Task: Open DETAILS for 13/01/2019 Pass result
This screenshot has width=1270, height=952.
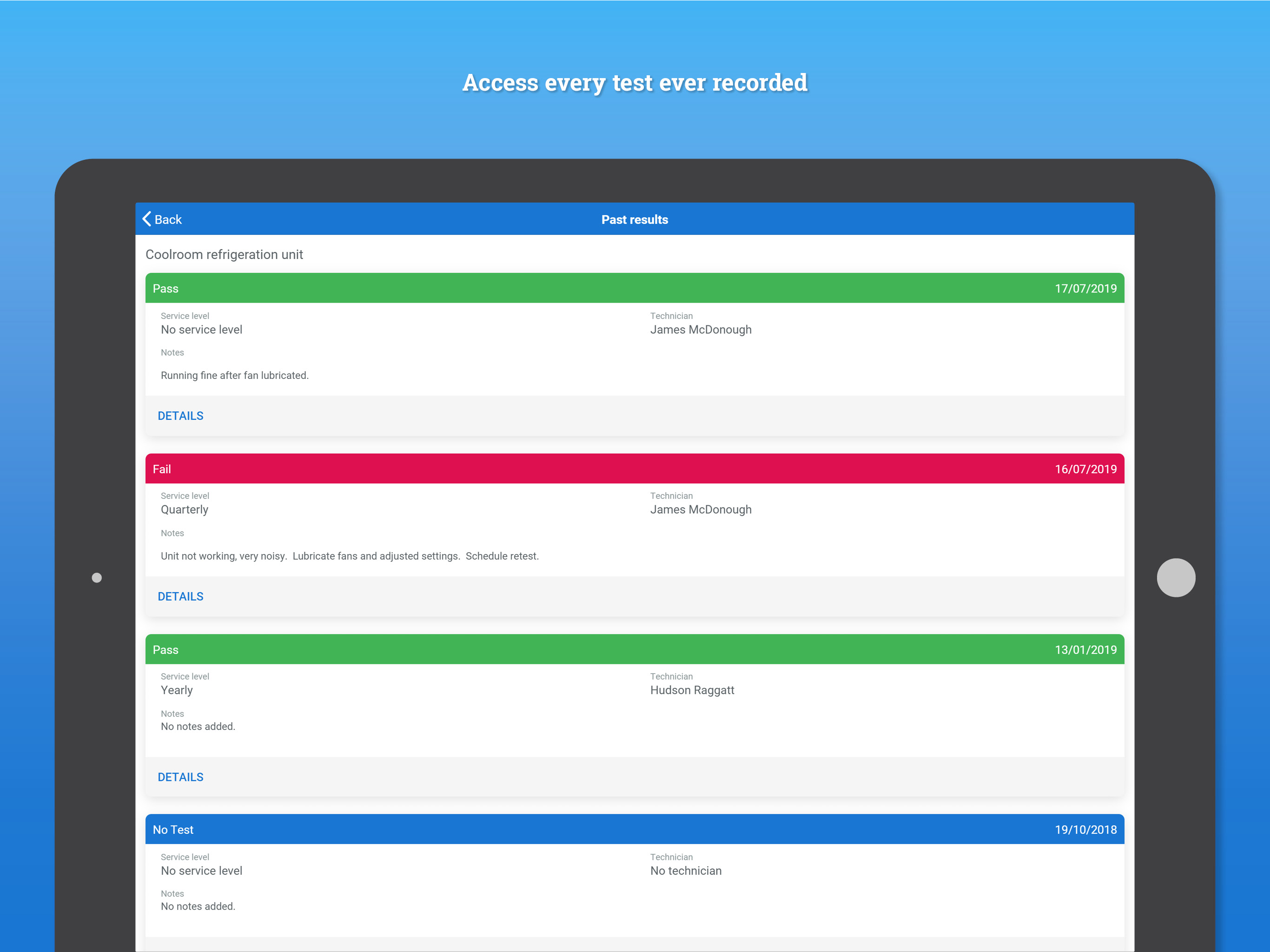Action: [x=180, y=777]
